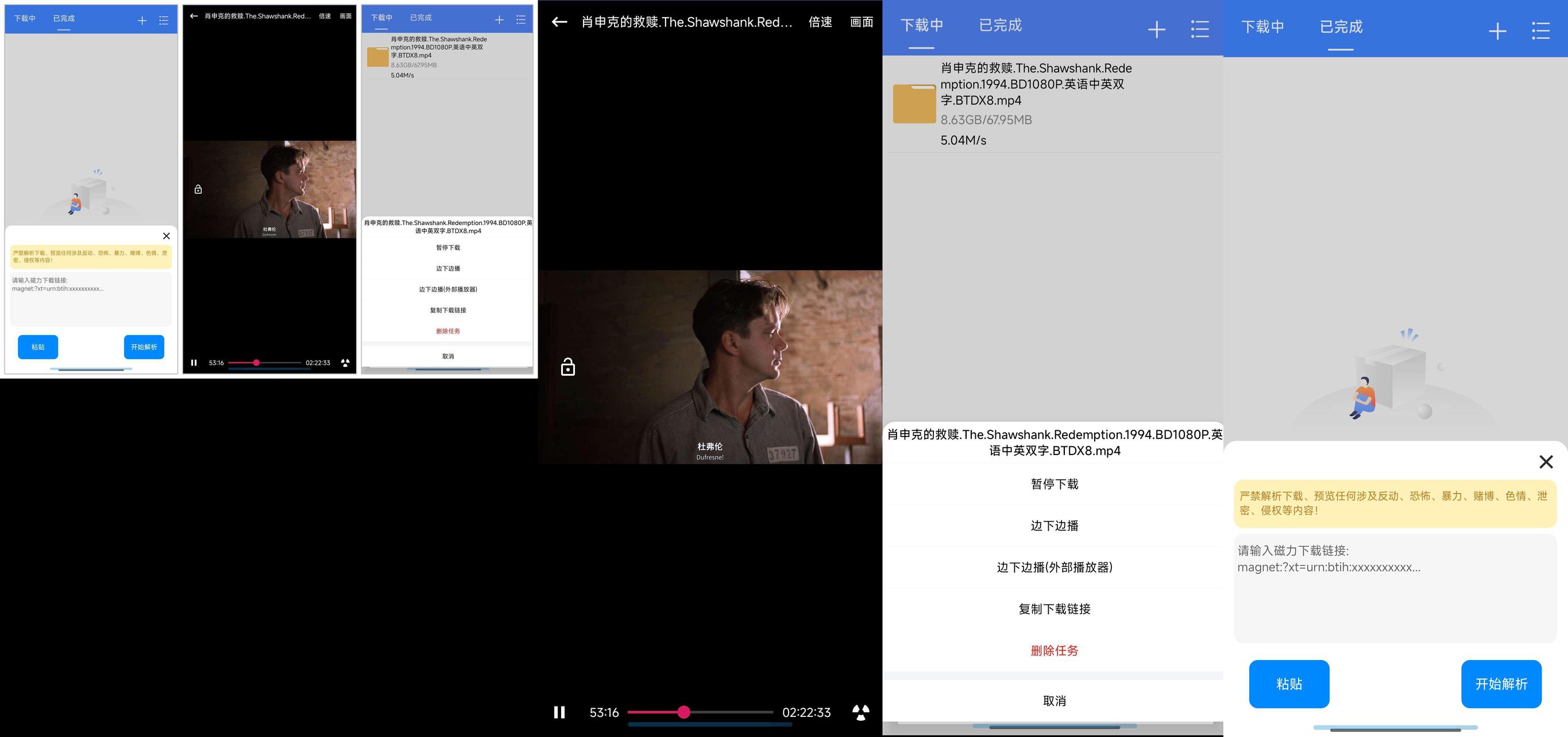Choose 删除任务 in small action sheet
The height and width of the screenshot is (737, 1568).
(x=448, y=331)
